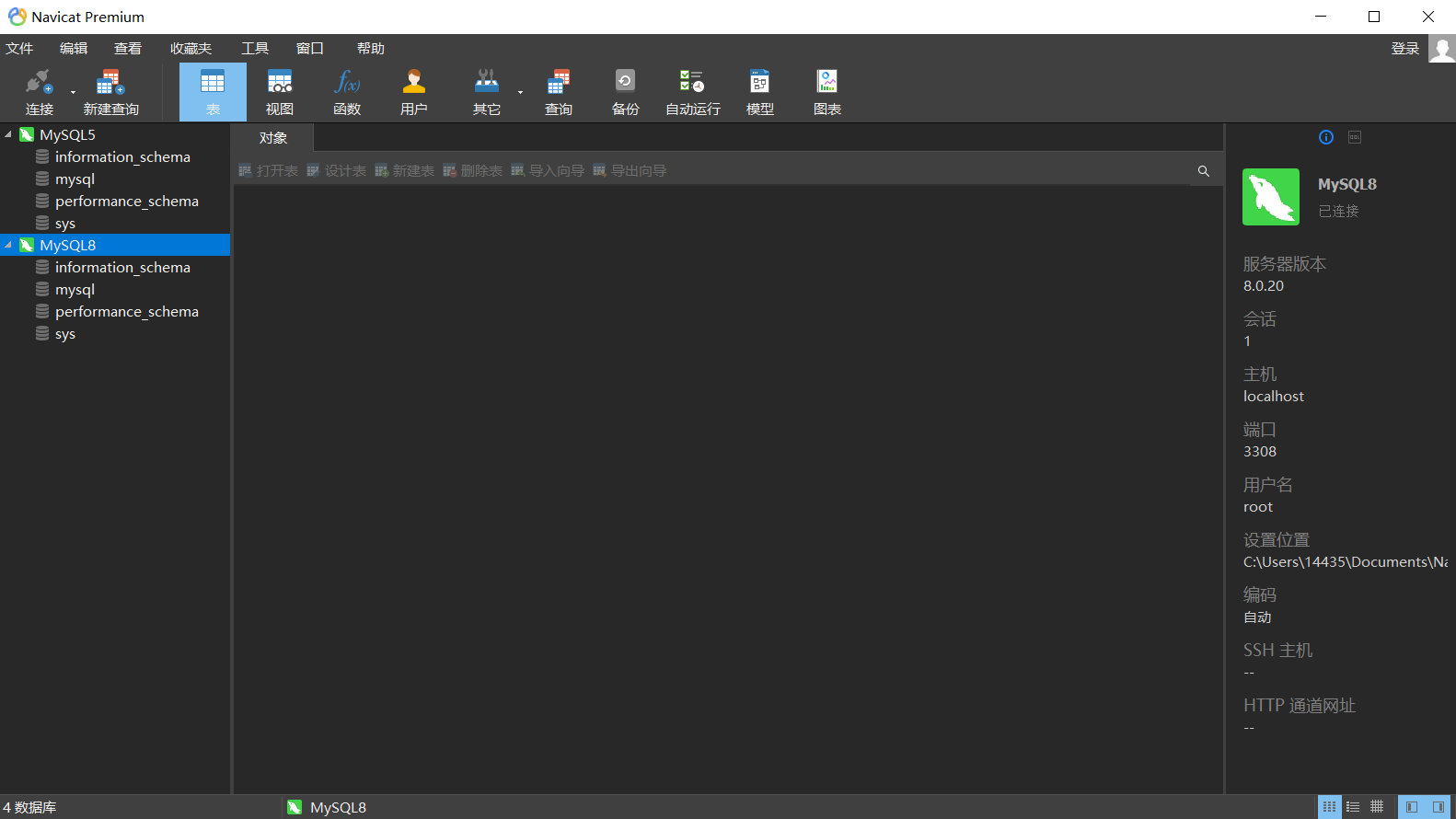The height and width of the screenshot is (819, 1456).
Task: Click the Others (其它) toolbar icon
Action: pos(486,92)
